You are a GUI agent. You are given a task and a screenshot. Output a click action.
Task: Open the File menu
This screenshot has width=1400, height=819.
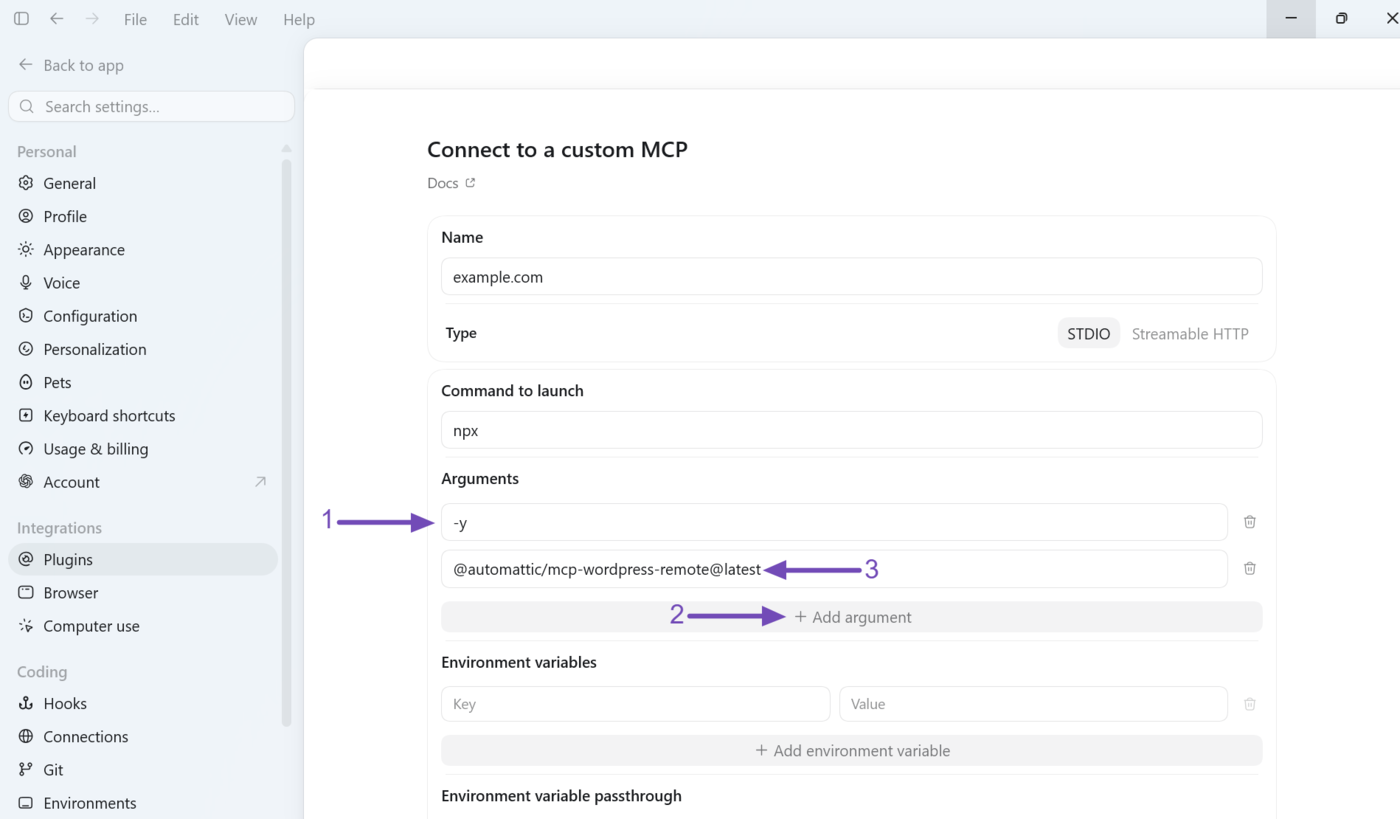click(135, 19)
